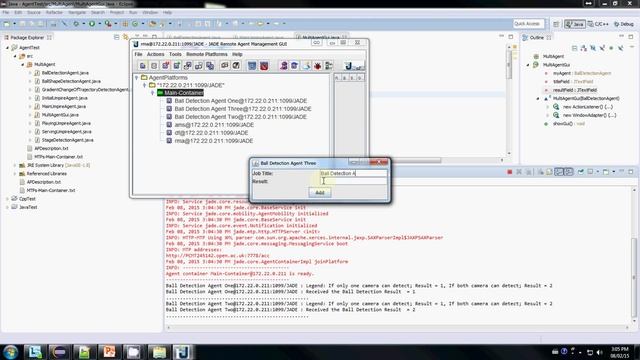Collapse the MultiAgent package node
640x360 pixels.
pos(23,64)
